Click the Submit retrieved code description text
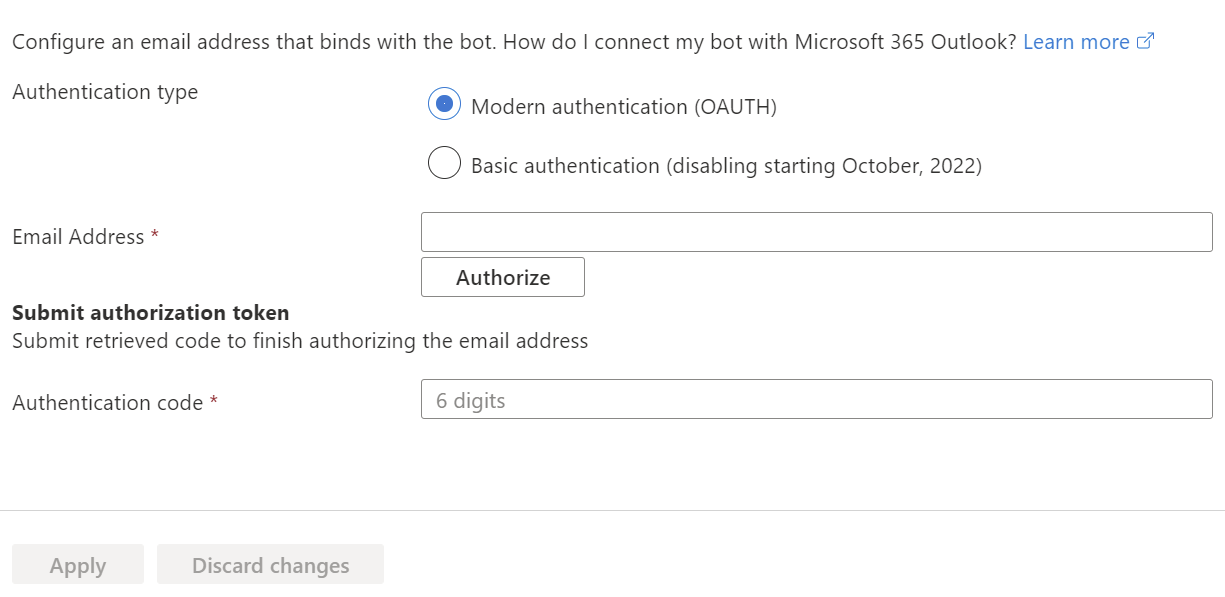Screen dimensions: 1225x597 pyautogui.click(x=300, y=341)
